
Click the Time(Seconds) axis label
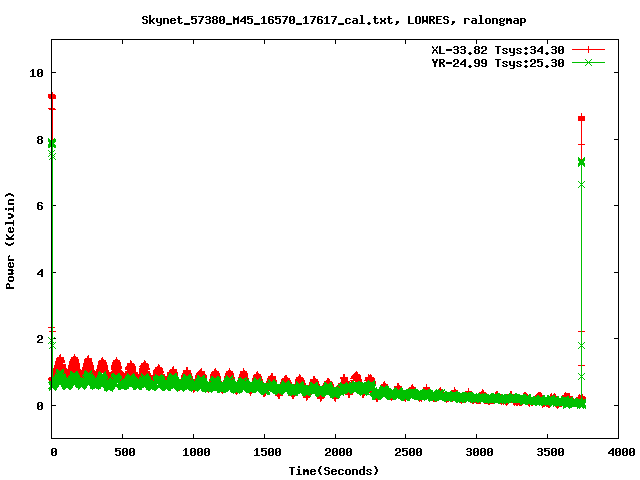[333, 471]
